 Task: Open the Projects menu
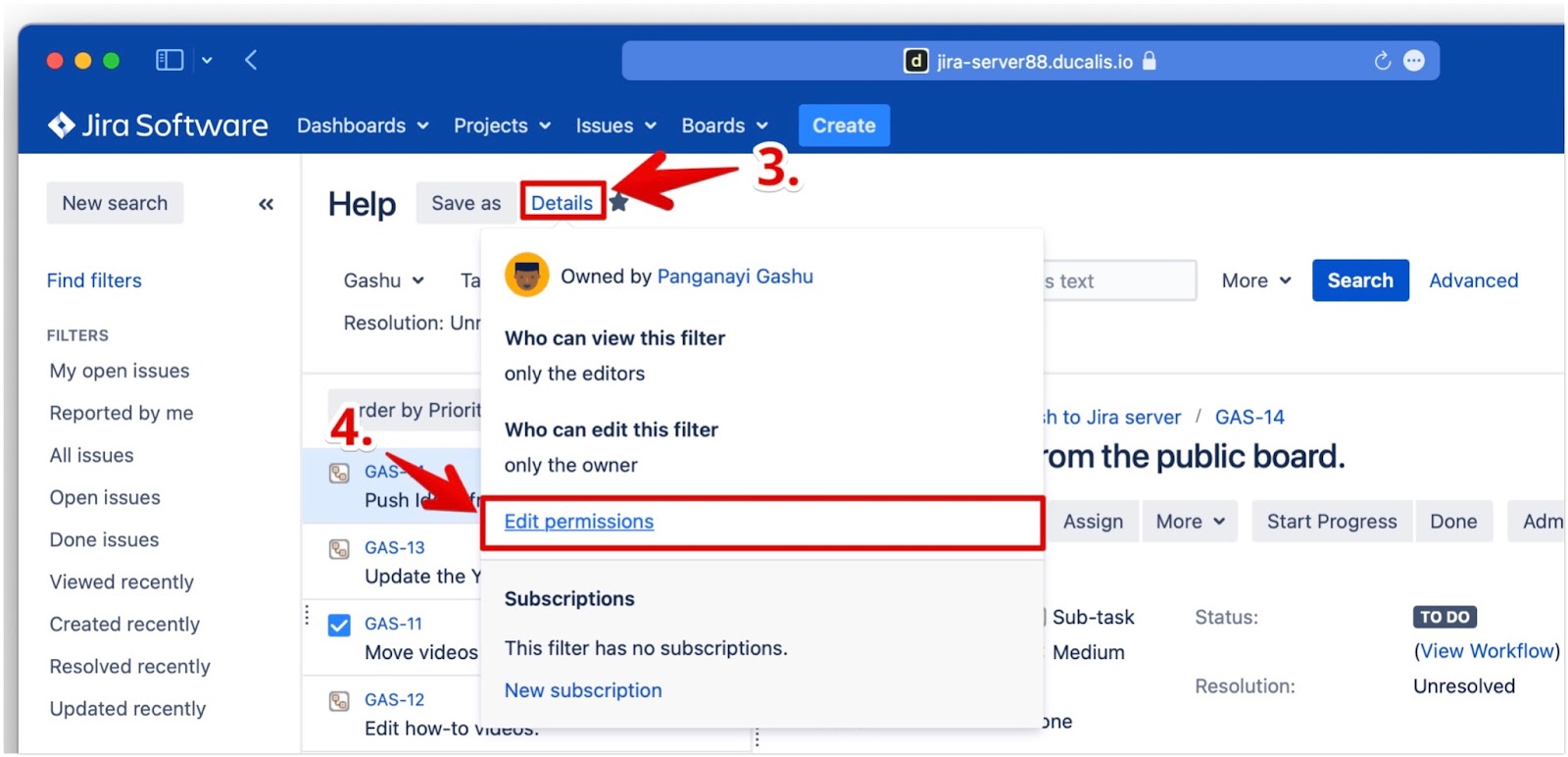[x=502, y=126]
